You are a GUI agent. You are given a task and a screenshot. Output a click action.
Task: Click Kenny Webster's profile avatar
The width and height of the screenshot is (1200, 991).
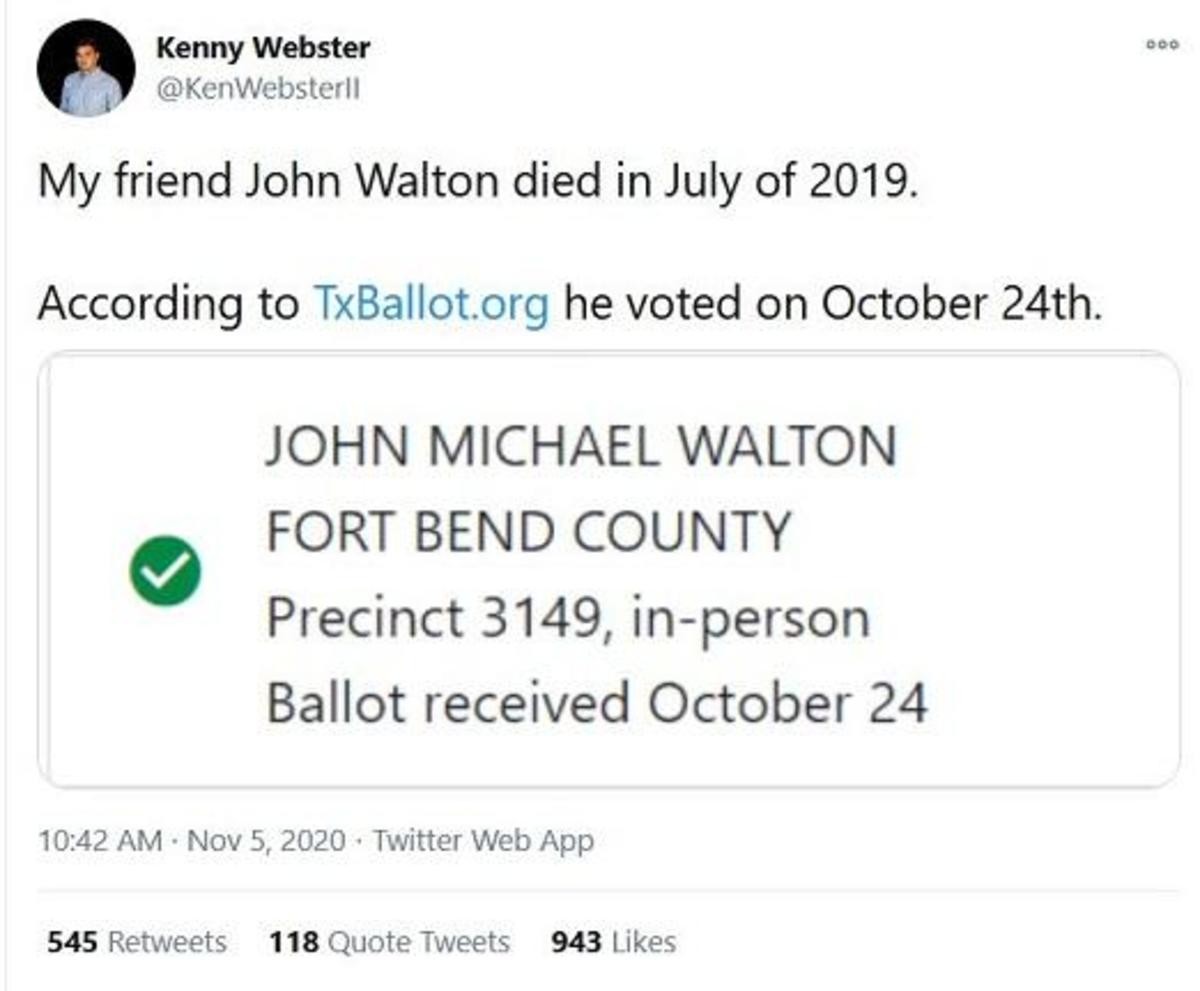pos(86,68)
